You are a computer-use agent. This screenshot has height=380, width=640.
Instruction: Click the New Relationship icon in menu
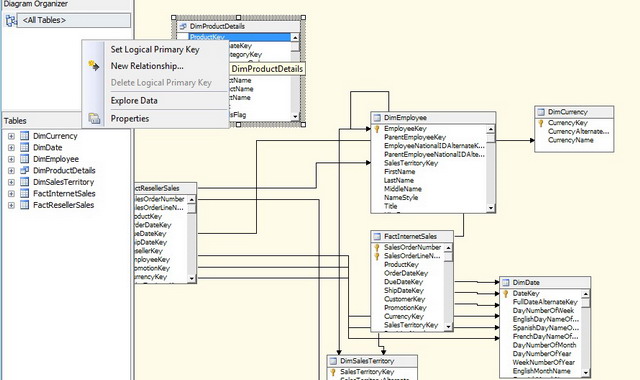pos(93,65)
